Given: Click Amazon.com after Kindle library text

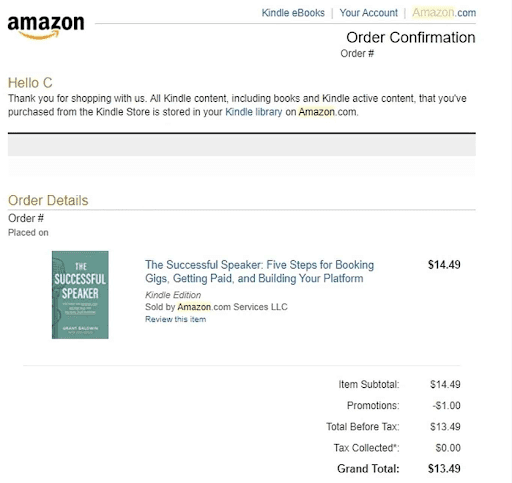Looking at the screenshot, I should click(328, 112).
